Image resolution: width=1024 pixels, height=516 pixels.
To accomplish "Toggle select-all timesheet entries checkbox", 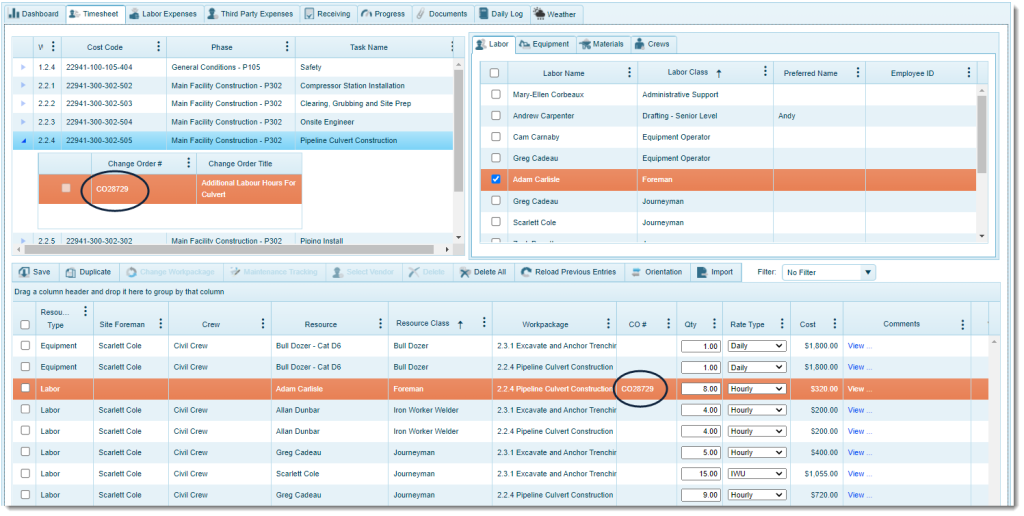I will pos(25,325).
